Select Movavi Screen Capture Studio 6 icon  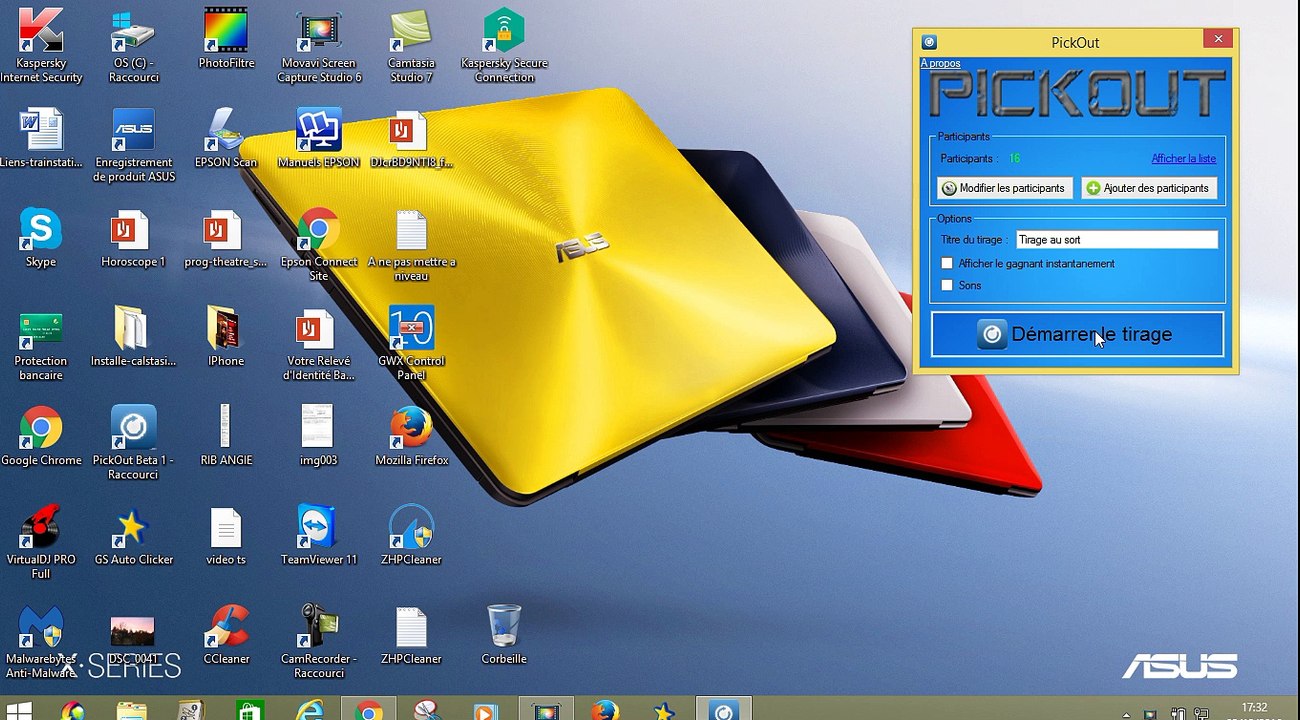point(319,46)
